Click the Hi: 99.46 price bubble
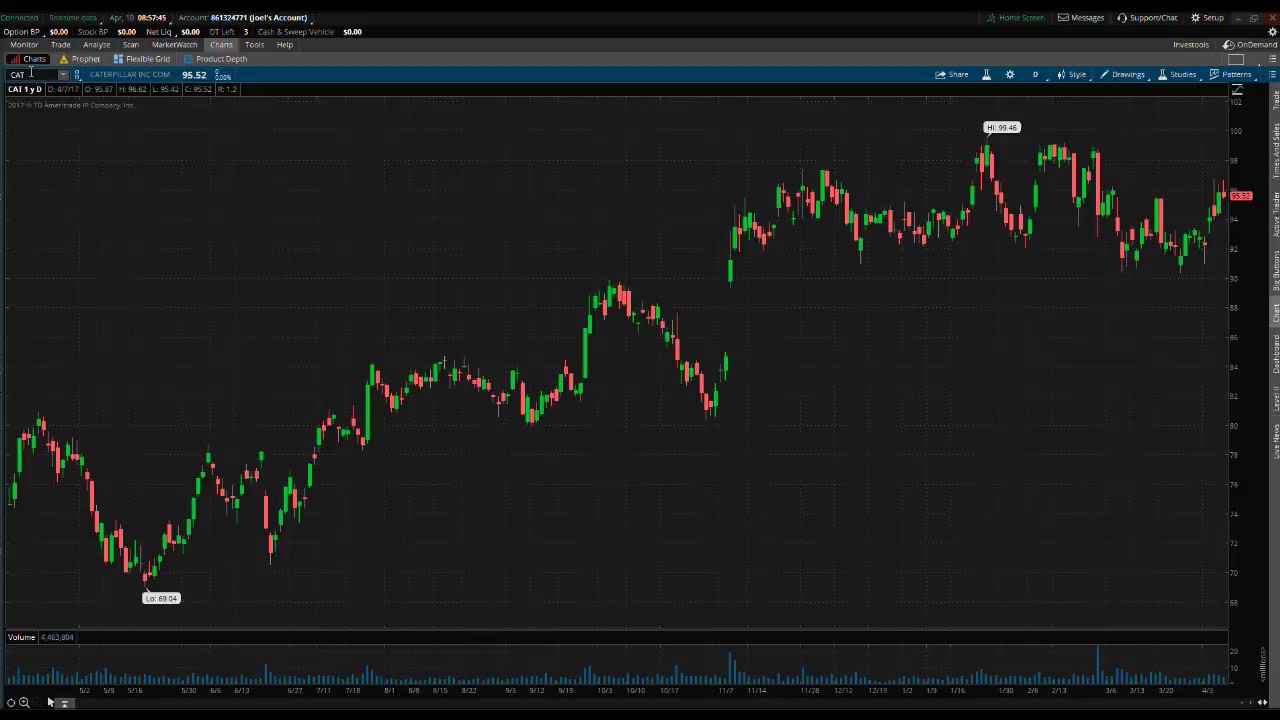Image resolution: width=1280 pixels, height=720 pixels. [1001, 128]
